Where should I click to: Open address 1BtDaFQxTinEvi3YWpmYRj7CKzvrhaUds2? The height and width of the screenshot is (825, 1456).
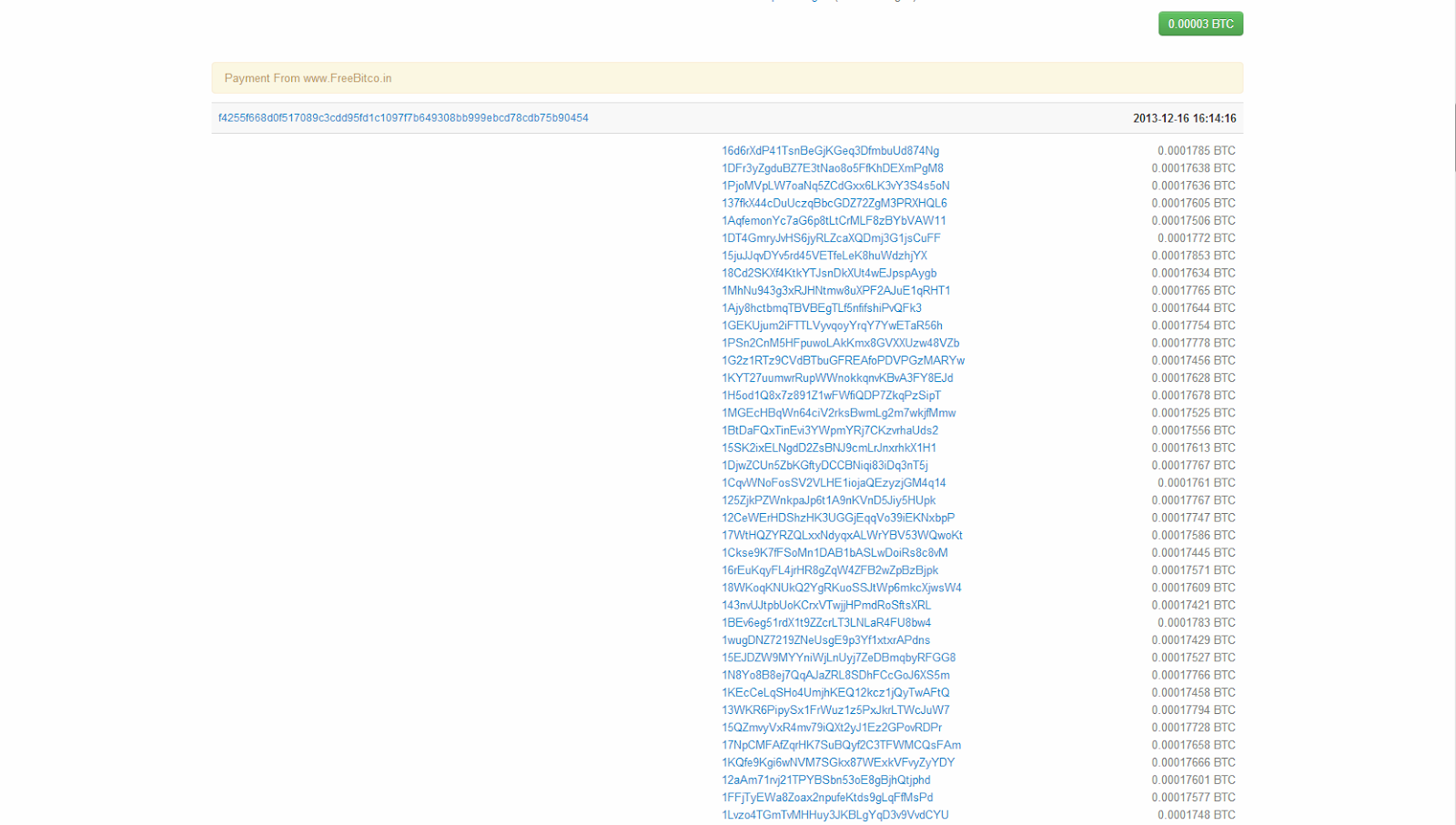tap(830, 430)
